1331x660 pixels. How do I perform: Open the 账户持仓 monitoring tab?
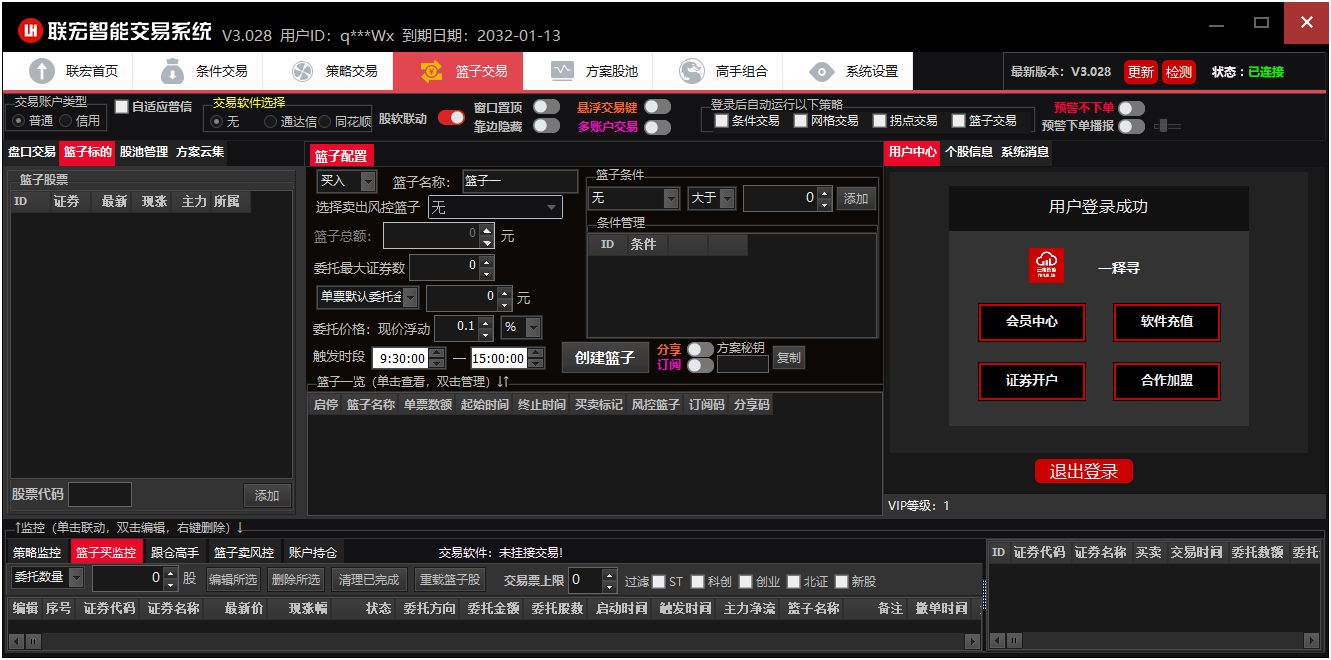click(313, 552)
